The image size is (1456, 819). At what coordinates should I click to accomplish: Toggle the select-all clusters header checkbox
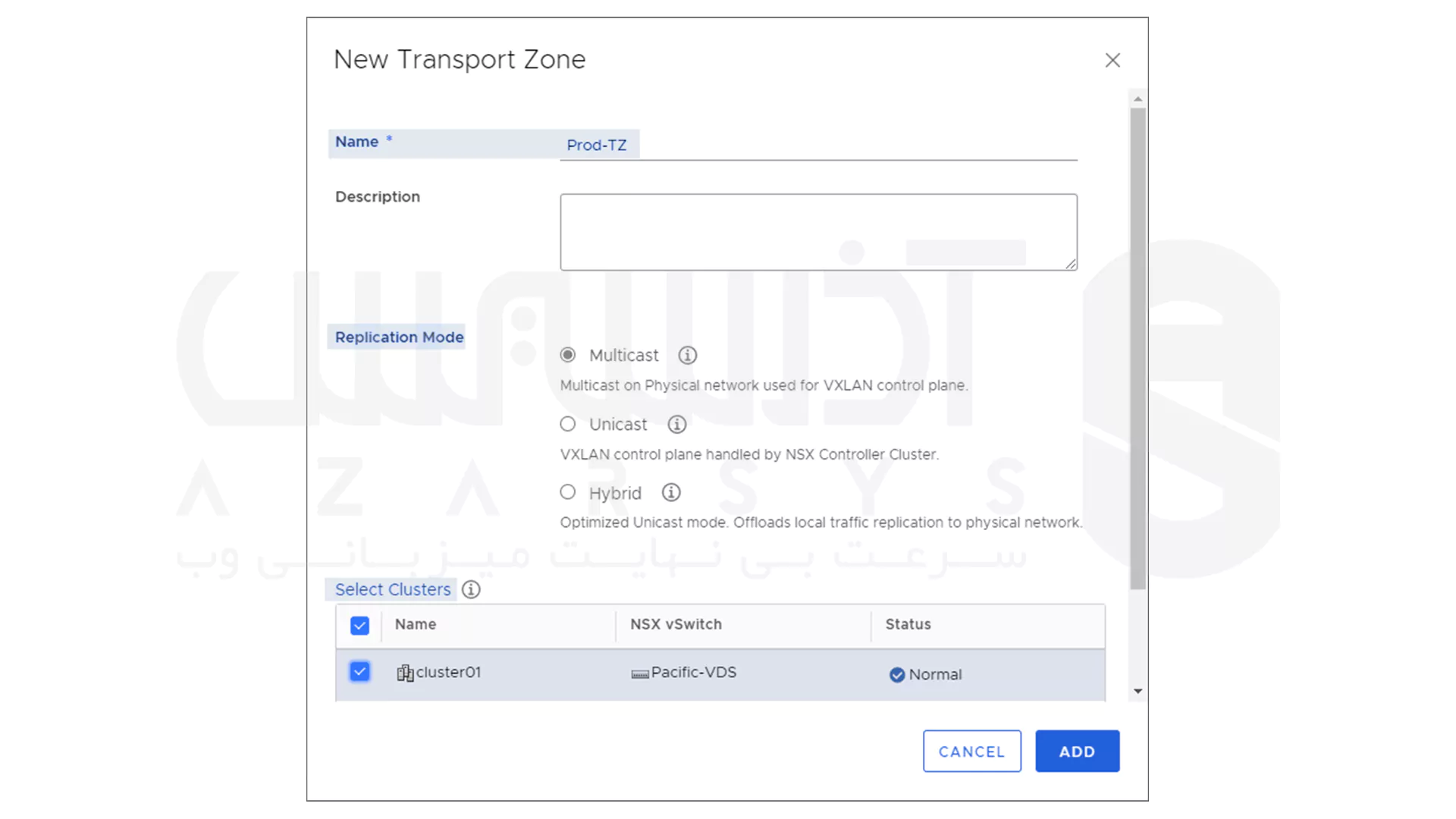(359, 626)
